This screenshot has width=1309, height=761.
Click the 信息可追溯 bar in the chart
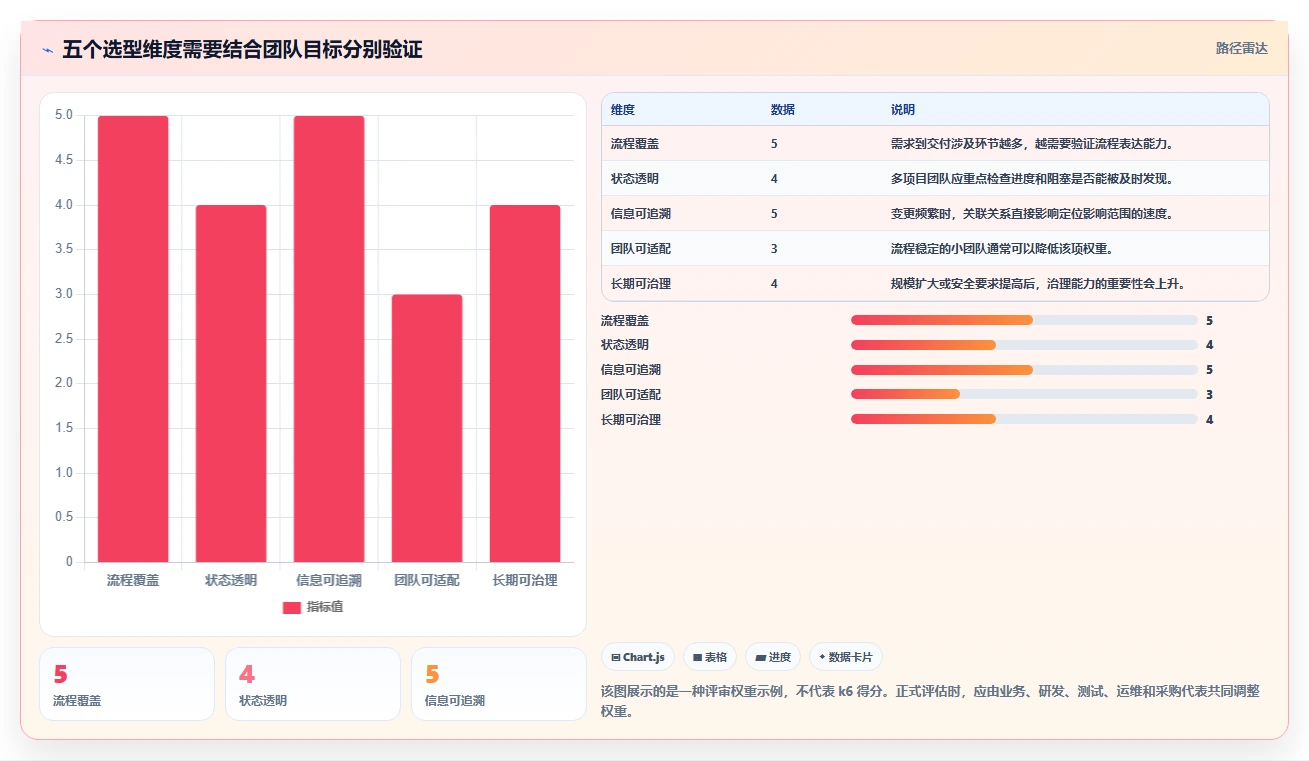tap(329, 339)
